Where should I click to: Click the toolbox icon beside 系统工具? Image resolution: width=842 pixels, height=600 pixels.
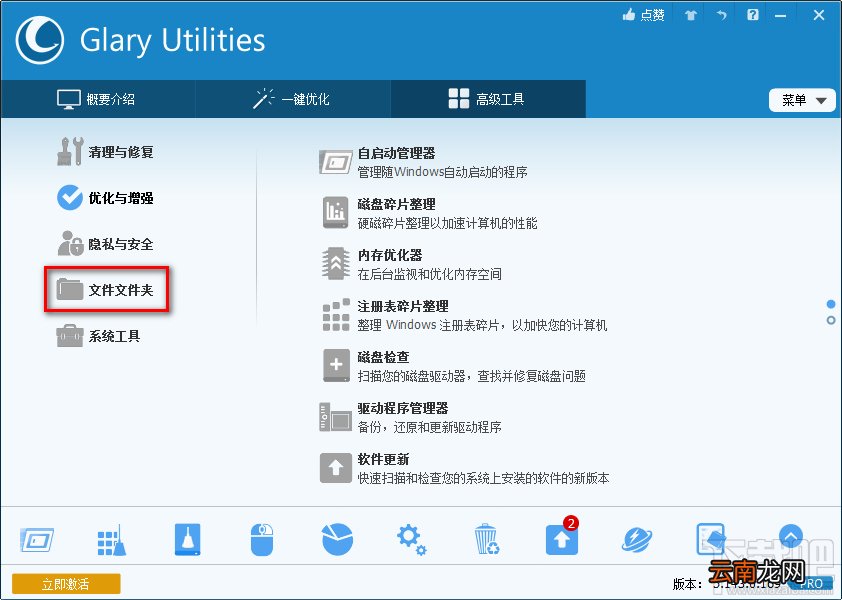pos(70,336)
